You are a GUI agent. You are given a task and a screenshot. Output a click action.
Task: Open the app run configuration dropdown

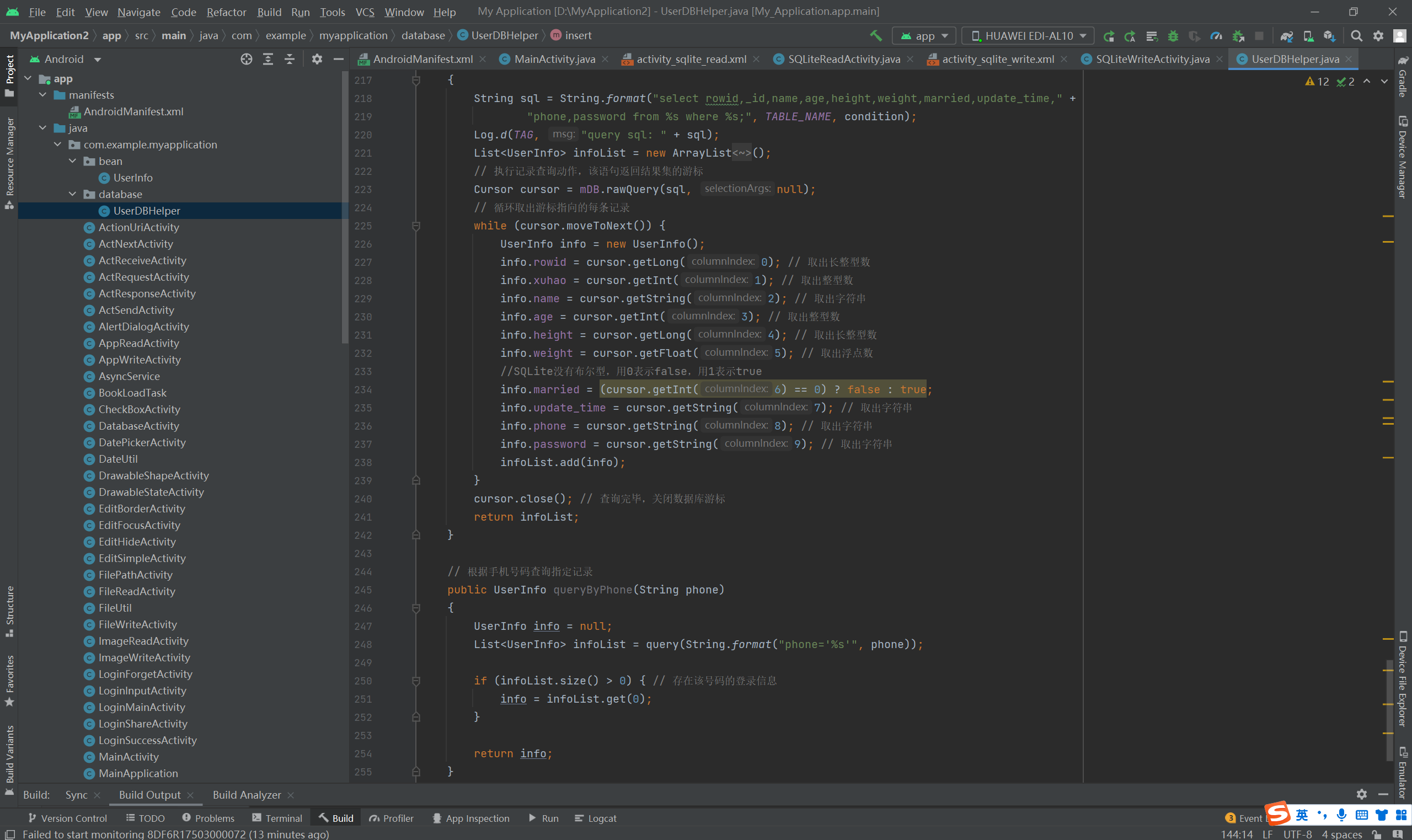(924, 36)
